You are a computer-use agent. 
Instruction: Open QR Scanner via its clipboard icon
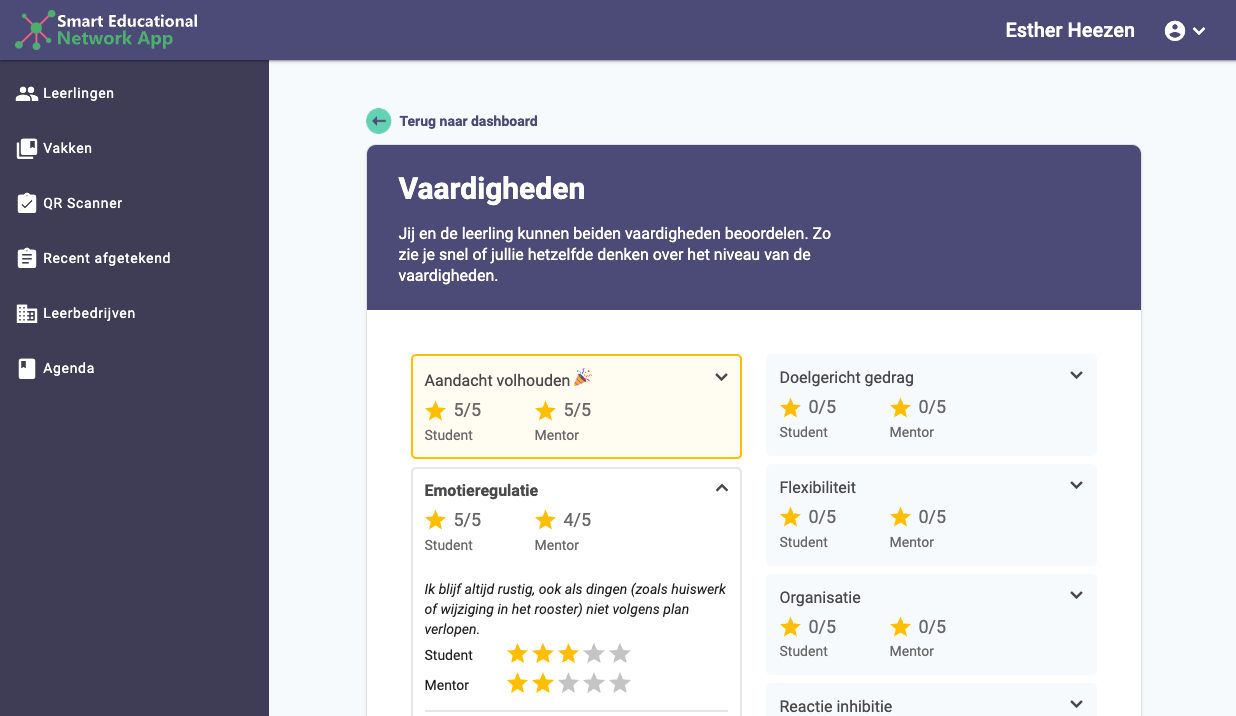tap(27, 203)
